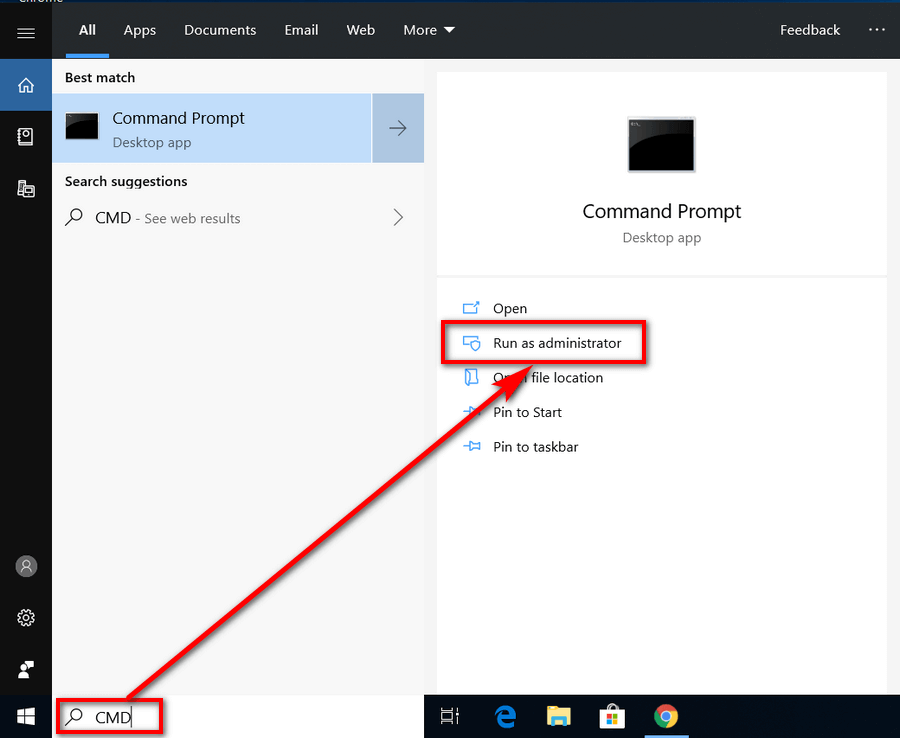
Task: Open the Notebook icon in the sidebar
Action: 26,137
